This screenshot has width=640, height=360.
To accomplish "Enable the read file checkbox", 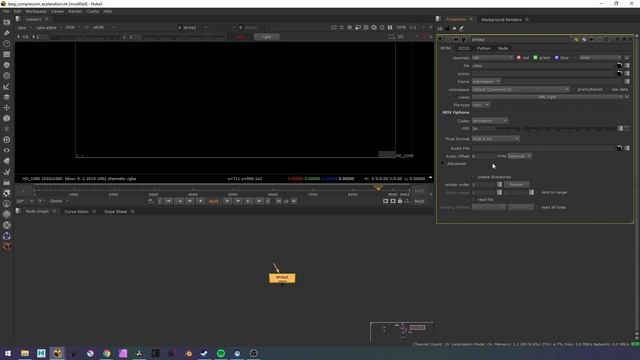I will [474, 200].
